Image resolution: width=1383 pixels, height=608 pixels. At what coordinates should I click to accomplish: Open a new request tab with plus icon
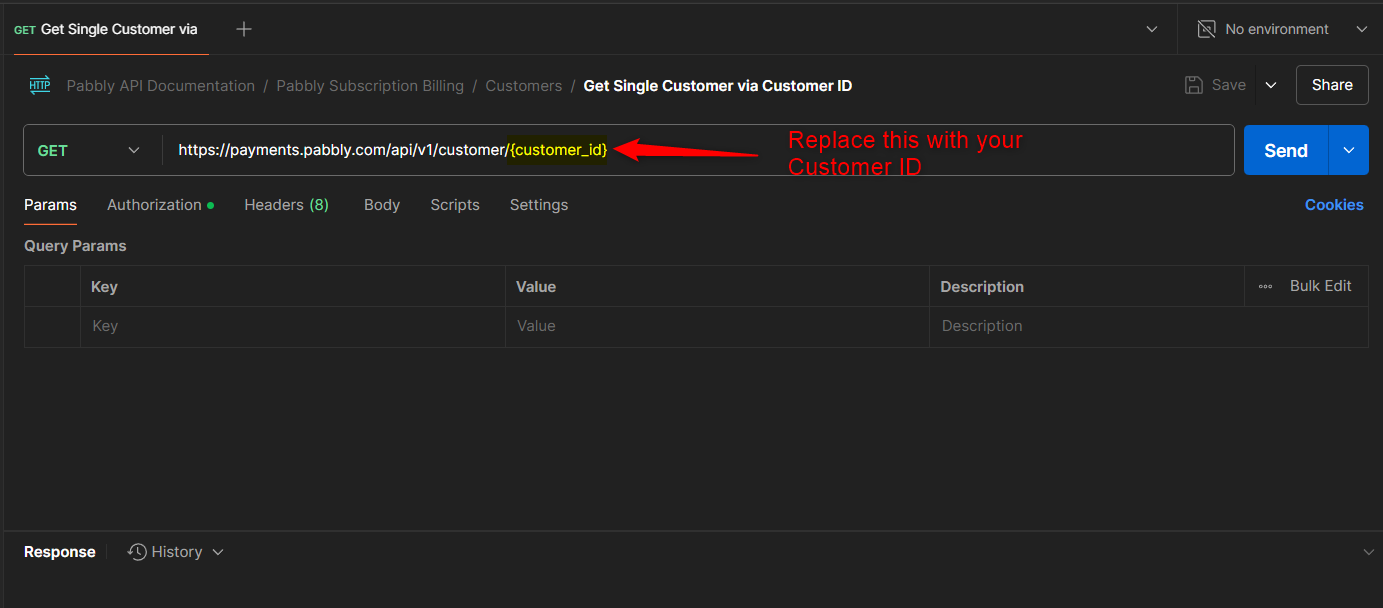tap(243, 29)
